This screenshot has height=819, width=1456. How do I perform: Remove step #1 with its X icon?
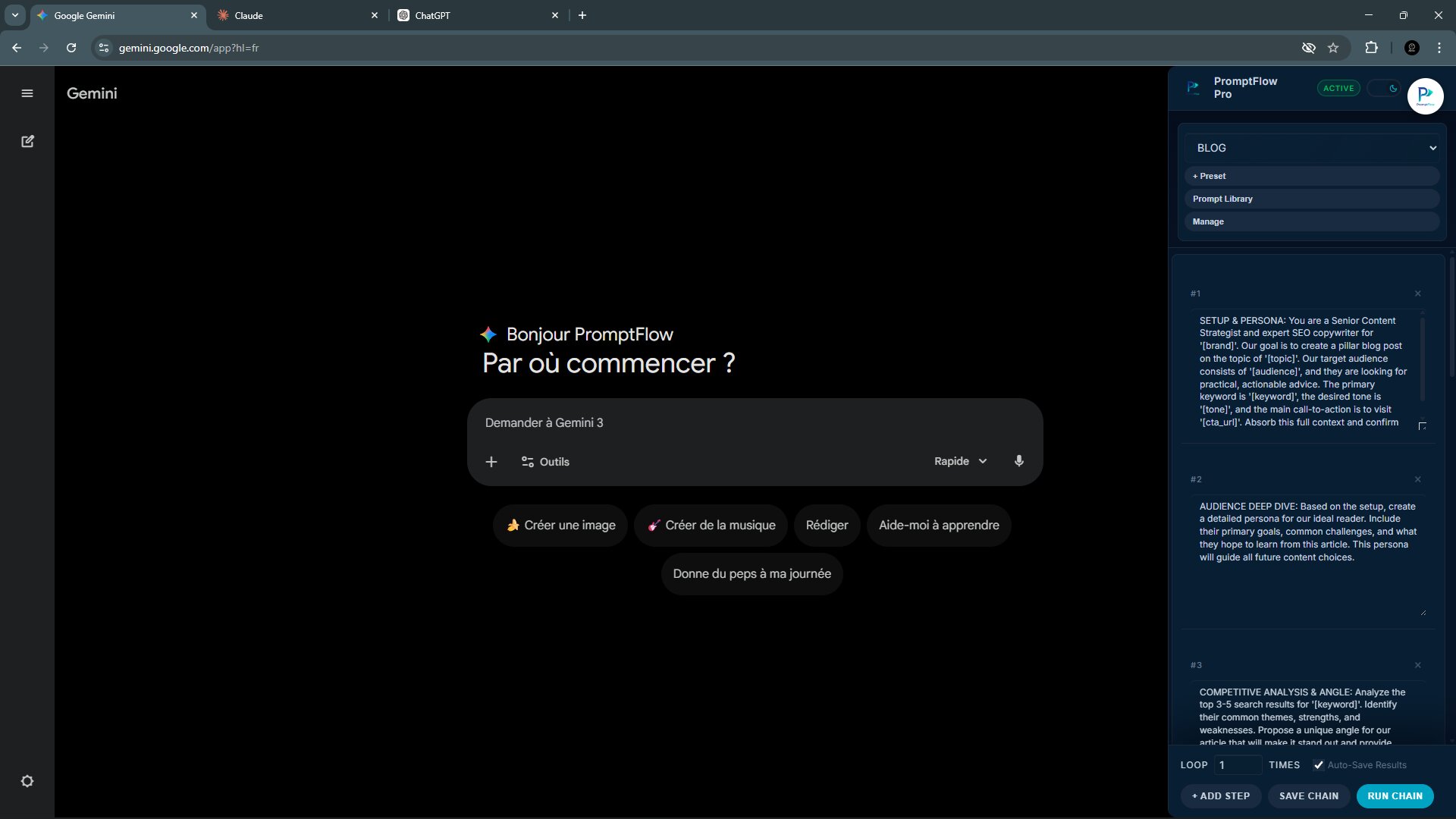[x=1417, y=293]
